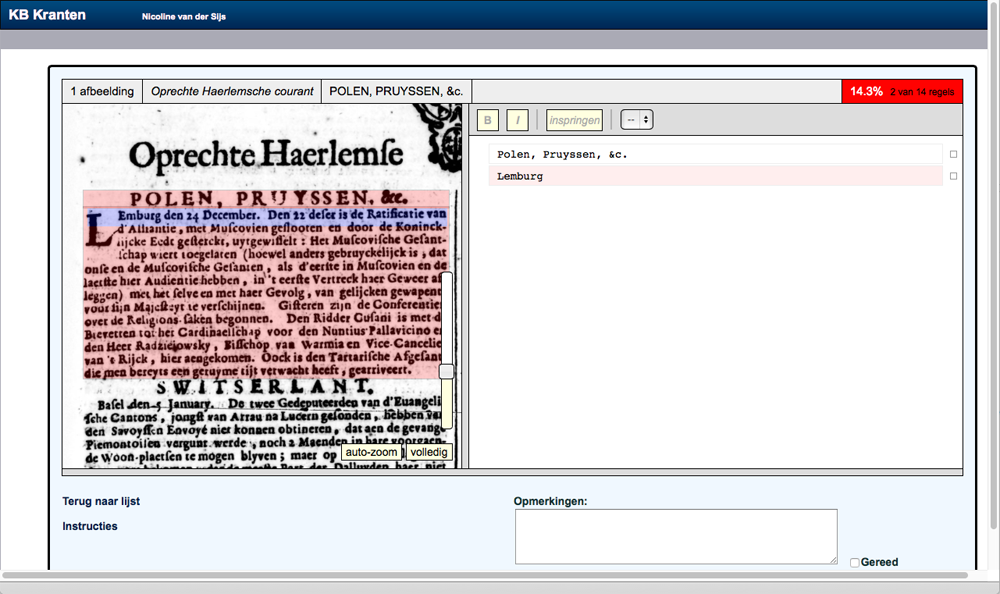Click the KB Kranten site title
1000x594 pixels.
point(47,15)
